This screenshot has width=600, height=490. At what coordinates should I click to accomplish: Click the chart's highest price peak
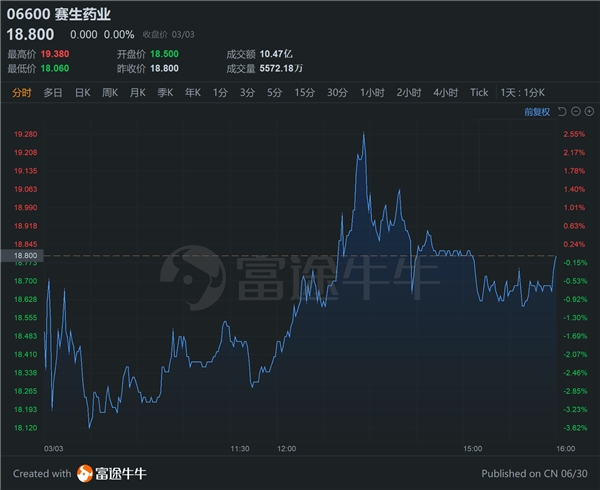364,133
